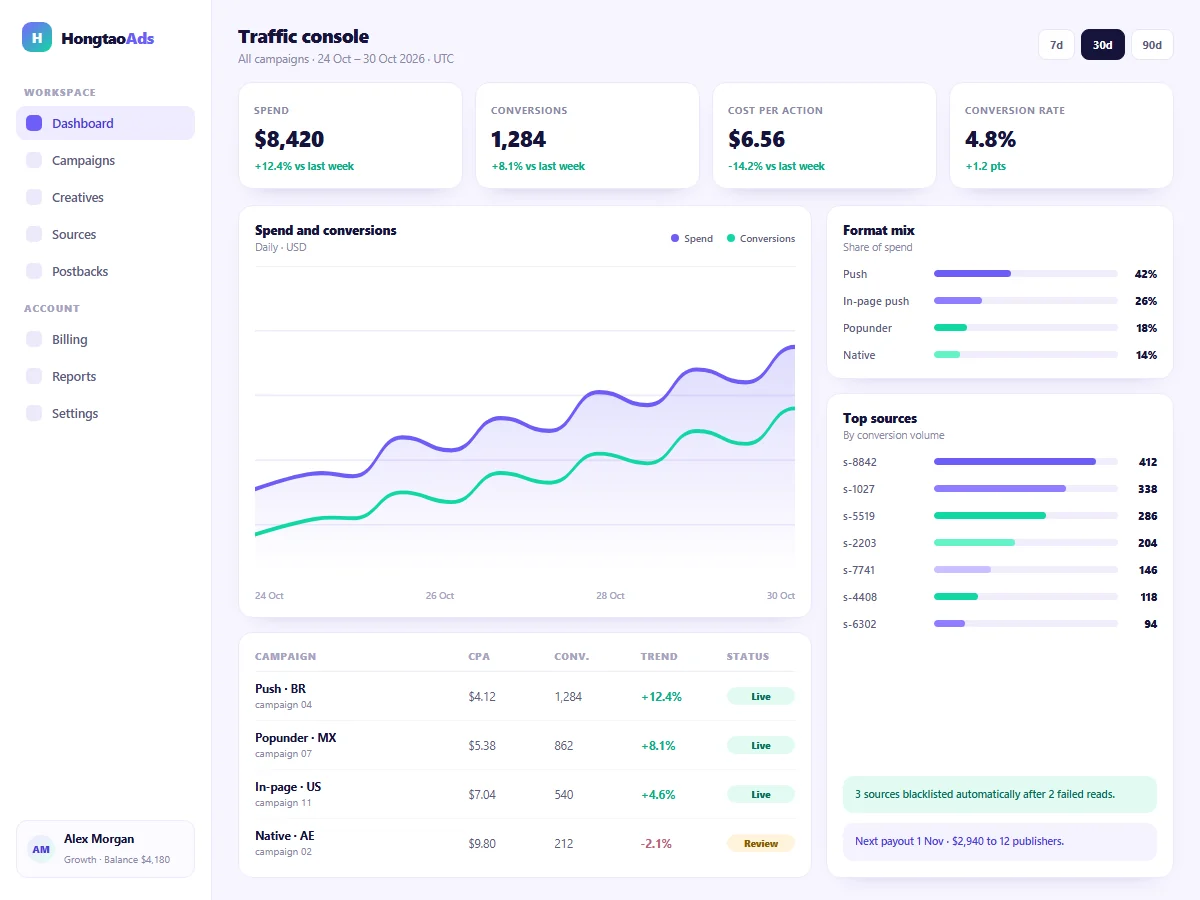Click the Spend legend dot
This screenshot has height=900, width=1200.
675,238
